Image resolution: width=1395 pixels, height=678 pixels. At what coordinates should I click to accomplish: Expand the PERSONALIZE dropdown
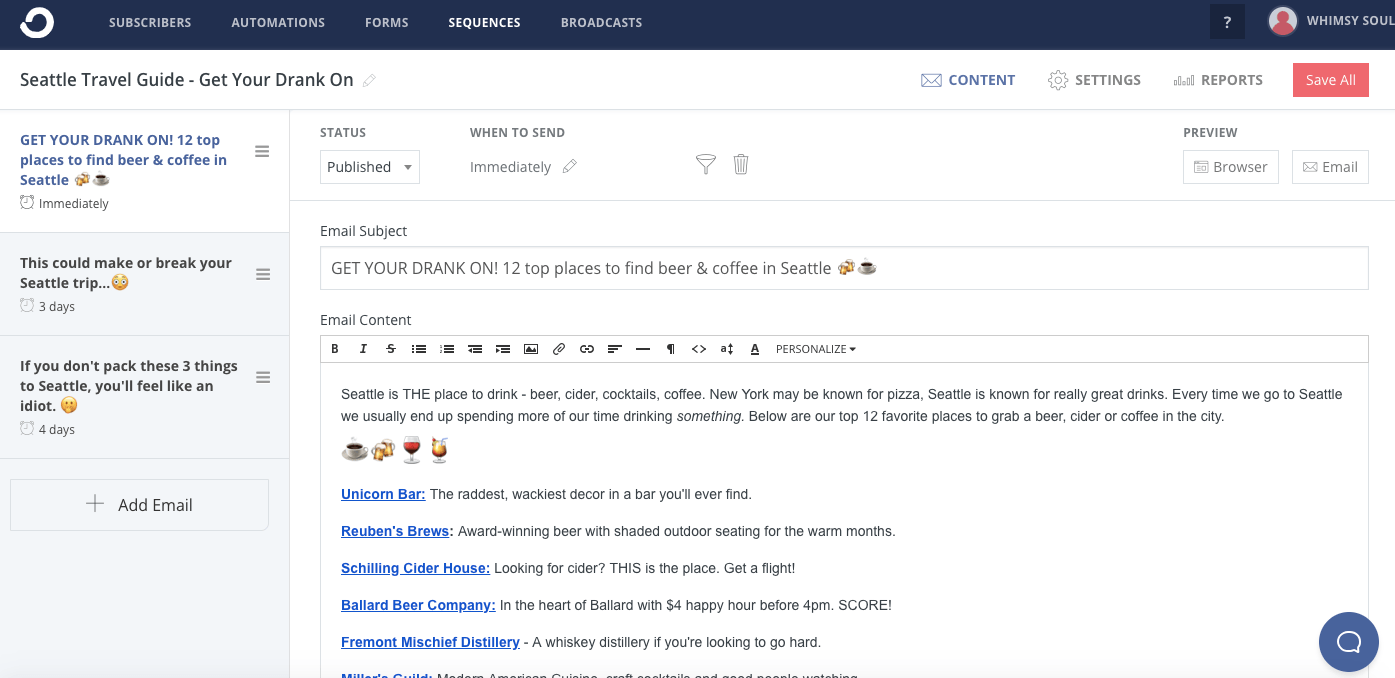815,349
